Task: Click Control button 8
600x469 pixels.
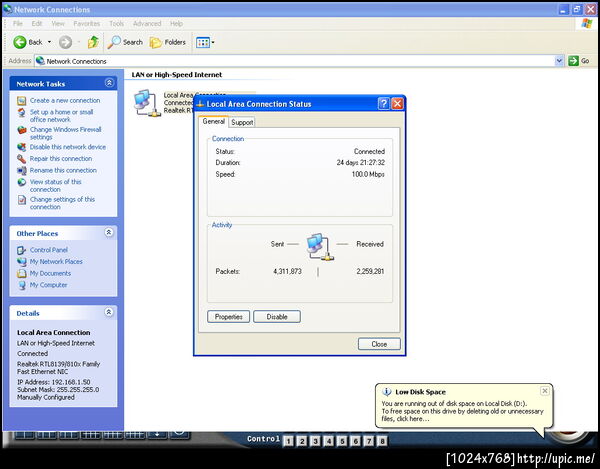Action: click(382, 441)
